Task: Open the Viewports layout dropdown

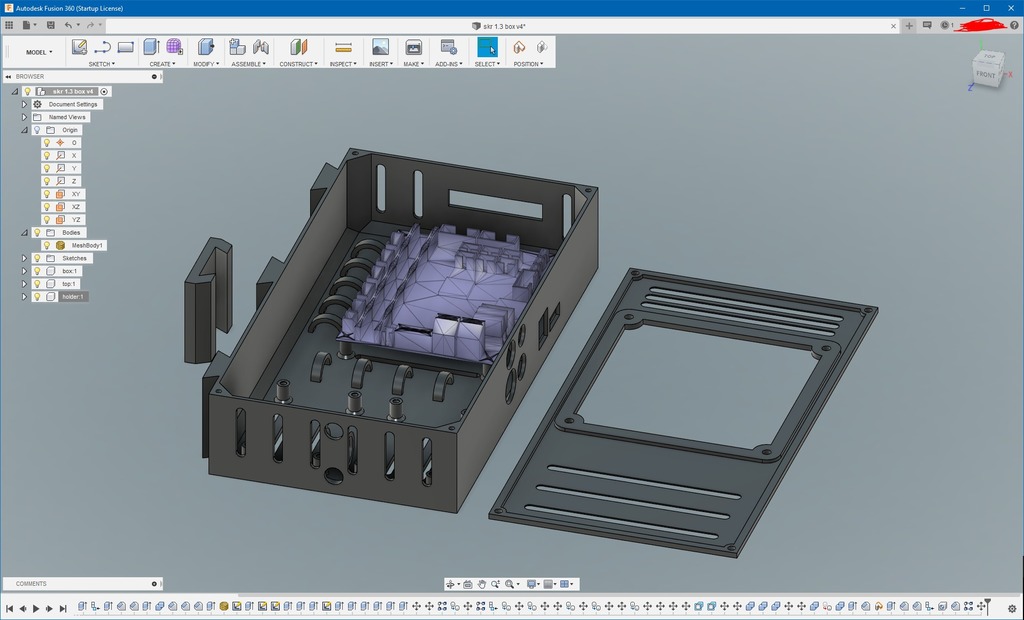Action: 566,584
